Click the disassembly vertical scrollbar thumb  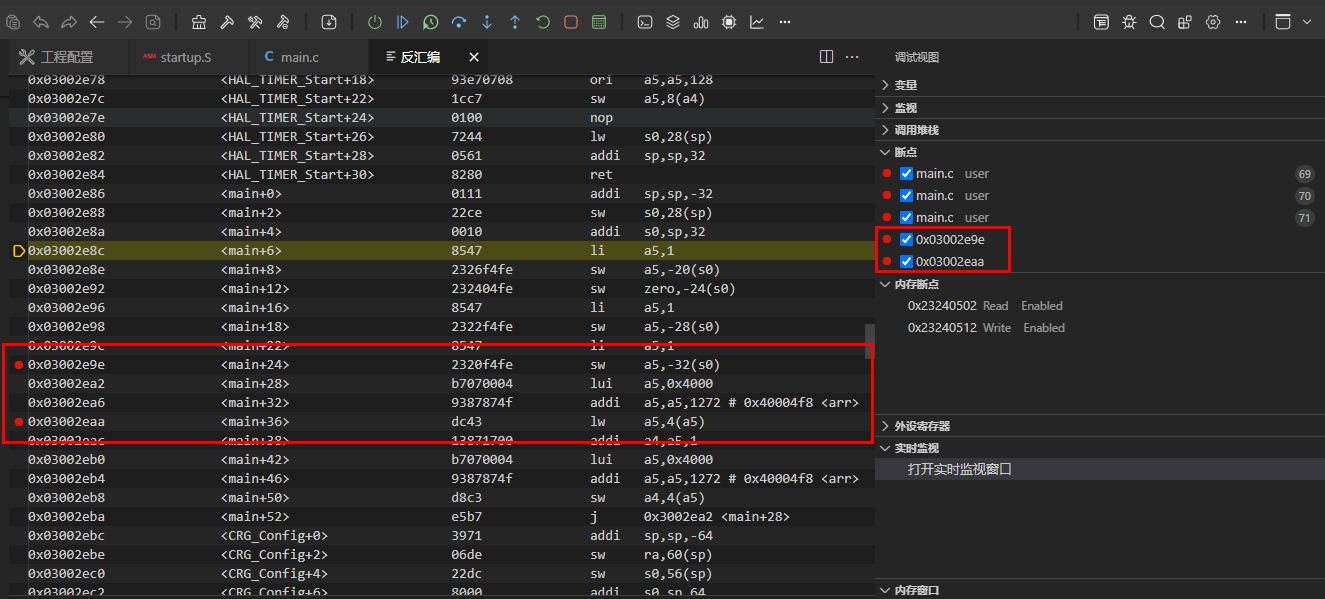(869, 341)
